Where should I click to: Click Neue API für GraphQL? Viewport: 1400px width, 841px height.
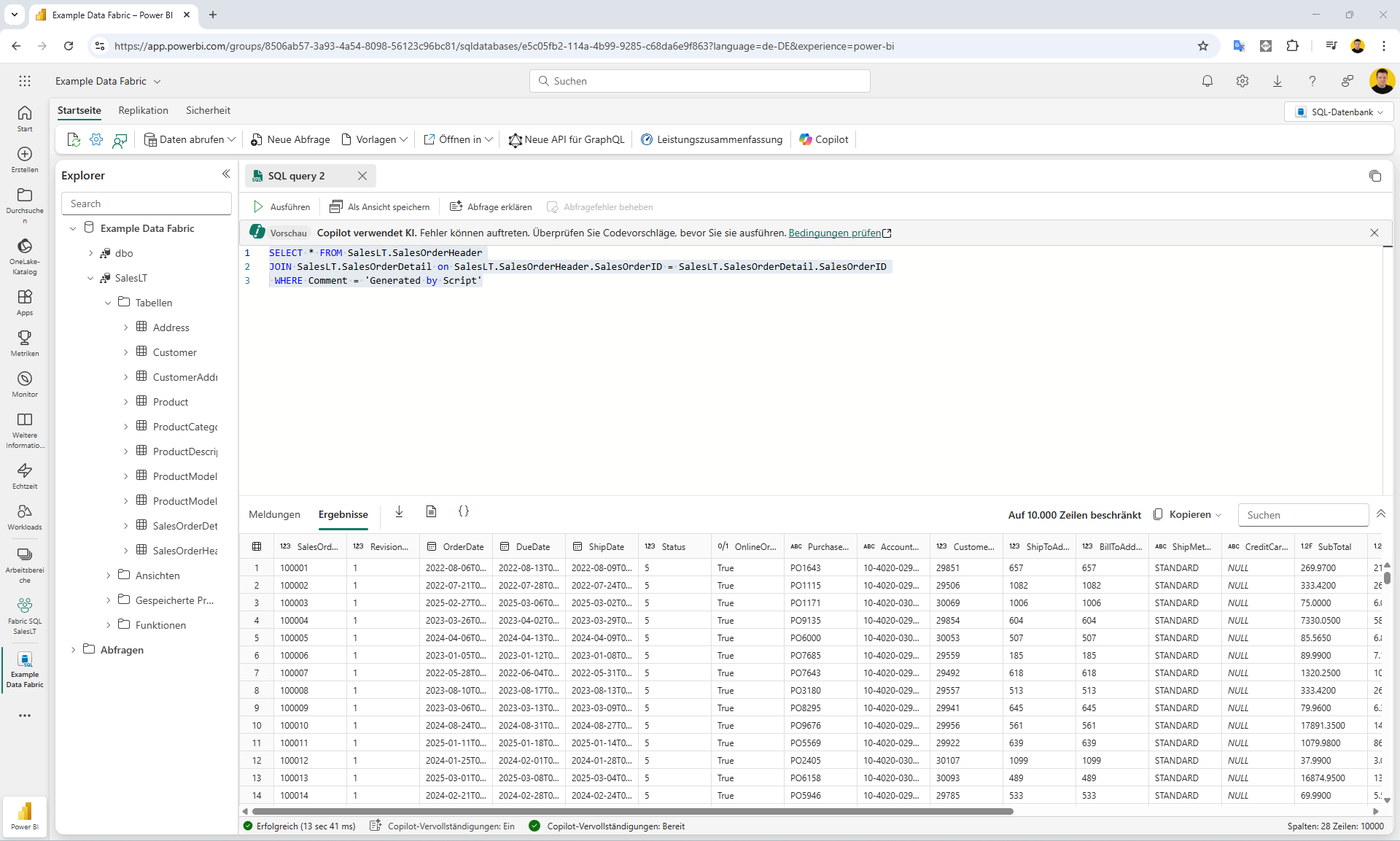coord(567,139)
